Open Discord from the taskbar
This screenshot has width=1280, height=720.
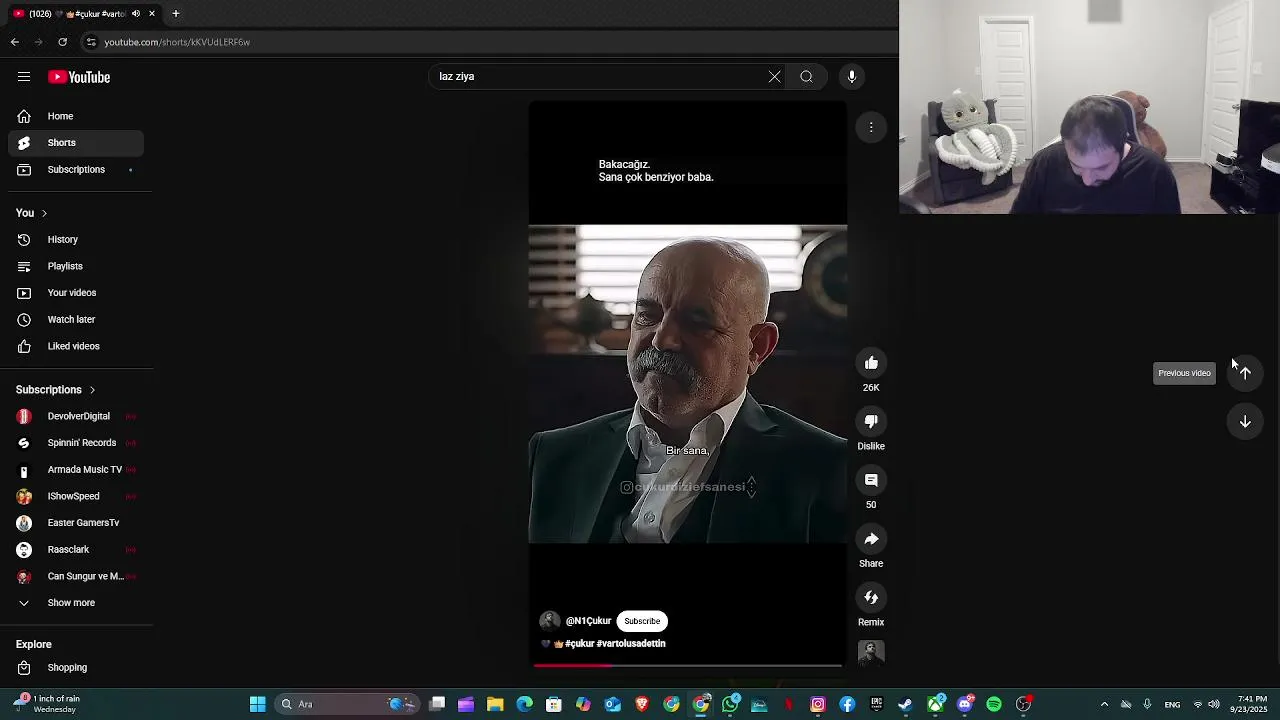tap(965, 704)
